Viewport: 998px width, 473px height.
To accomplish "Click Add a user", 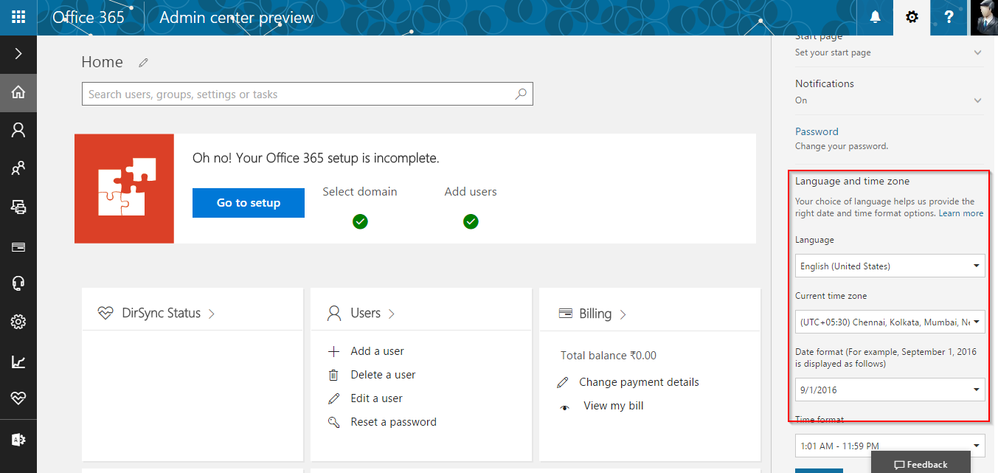I will click(x=377, y=351).
